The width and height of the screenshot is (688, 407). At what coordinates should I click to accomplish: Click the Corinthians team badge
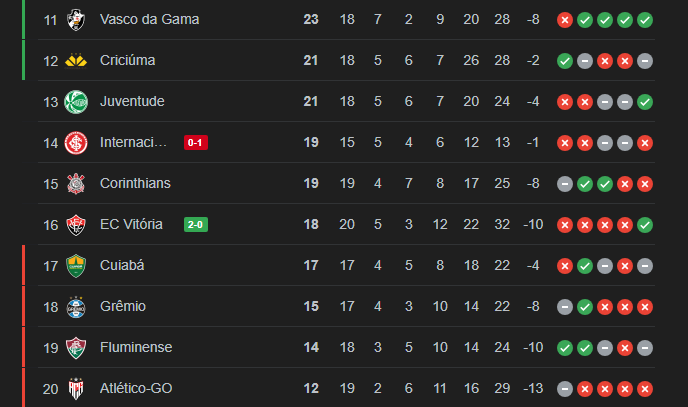tap(76, 184)
